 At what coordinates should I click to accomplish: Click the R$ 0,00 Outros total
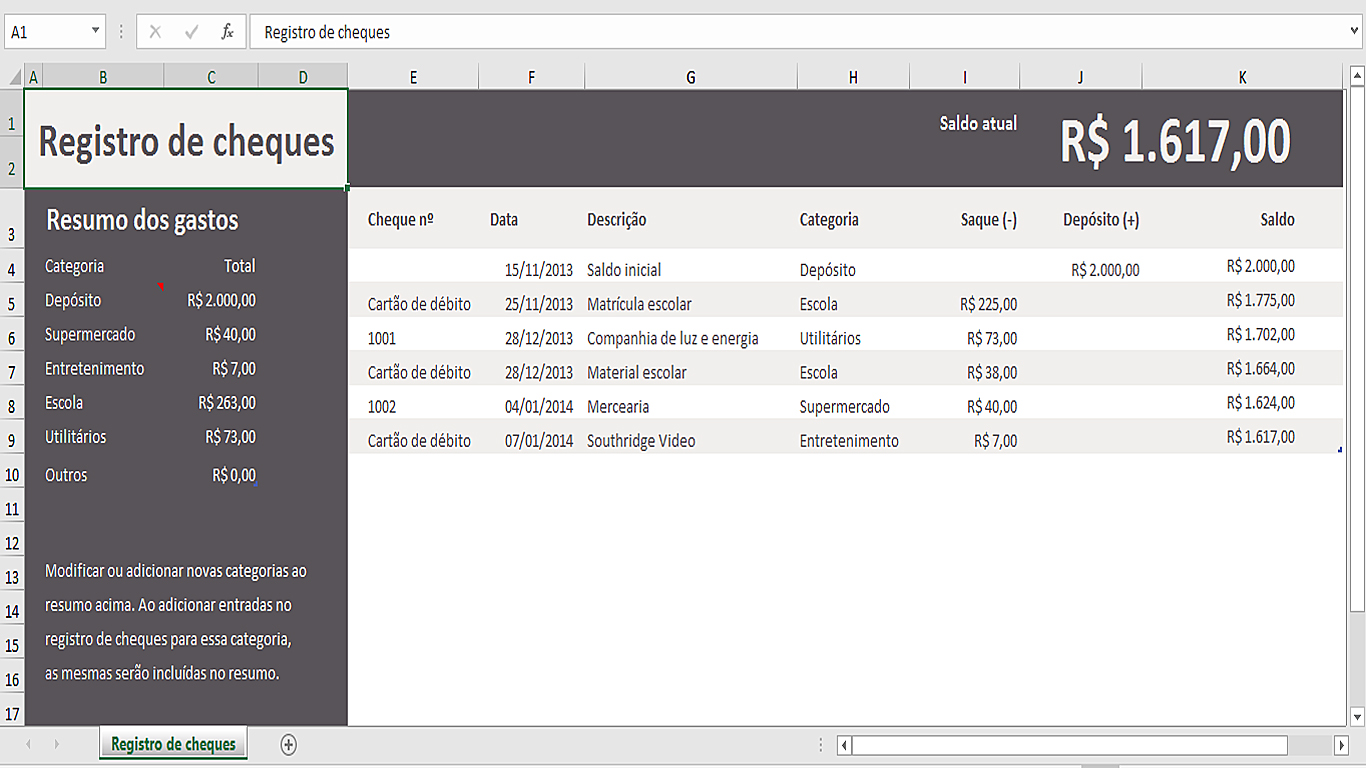(x=234, y=475)
